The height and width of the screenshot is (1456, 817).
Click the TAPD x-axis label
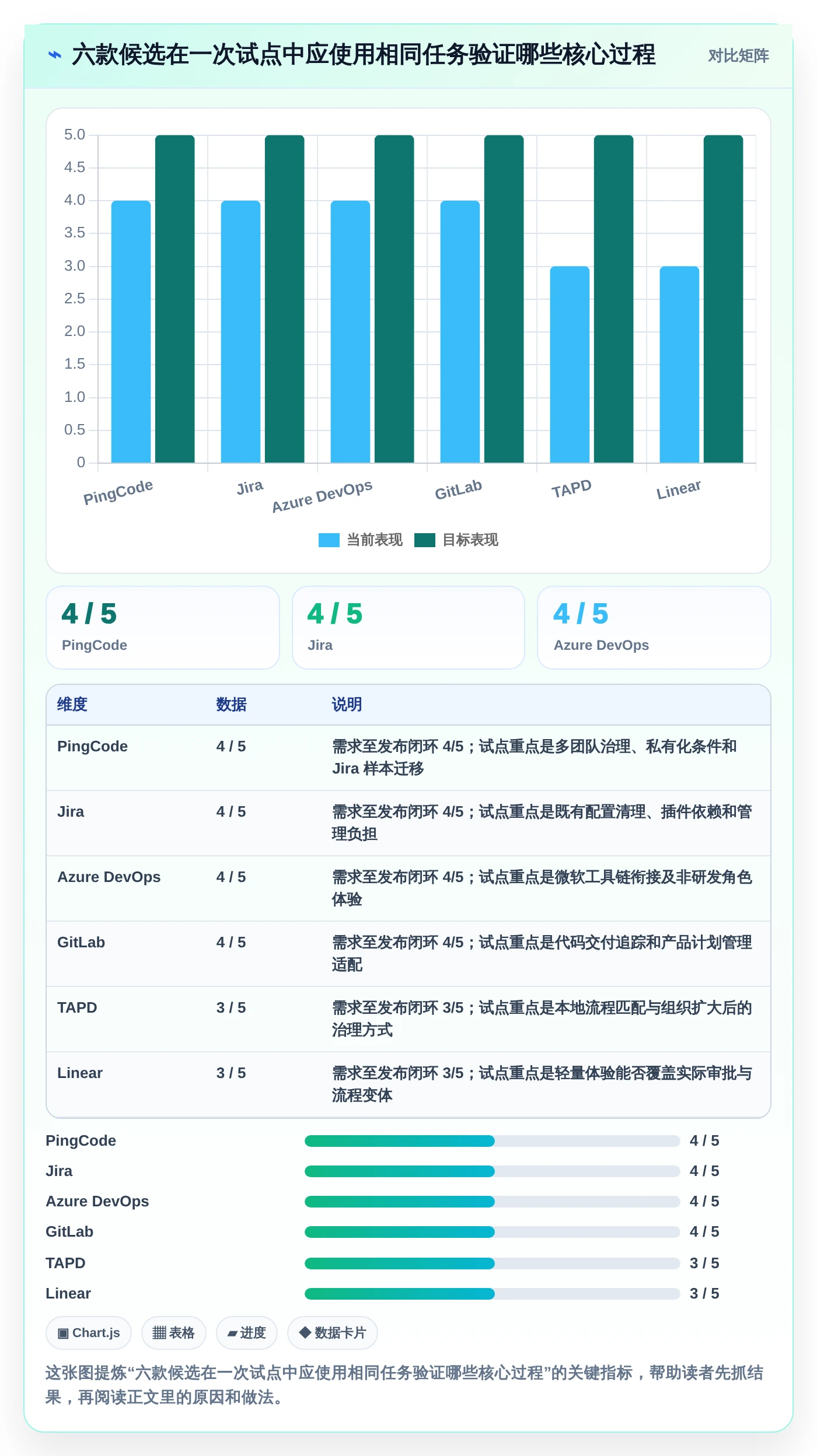point(571,489)
